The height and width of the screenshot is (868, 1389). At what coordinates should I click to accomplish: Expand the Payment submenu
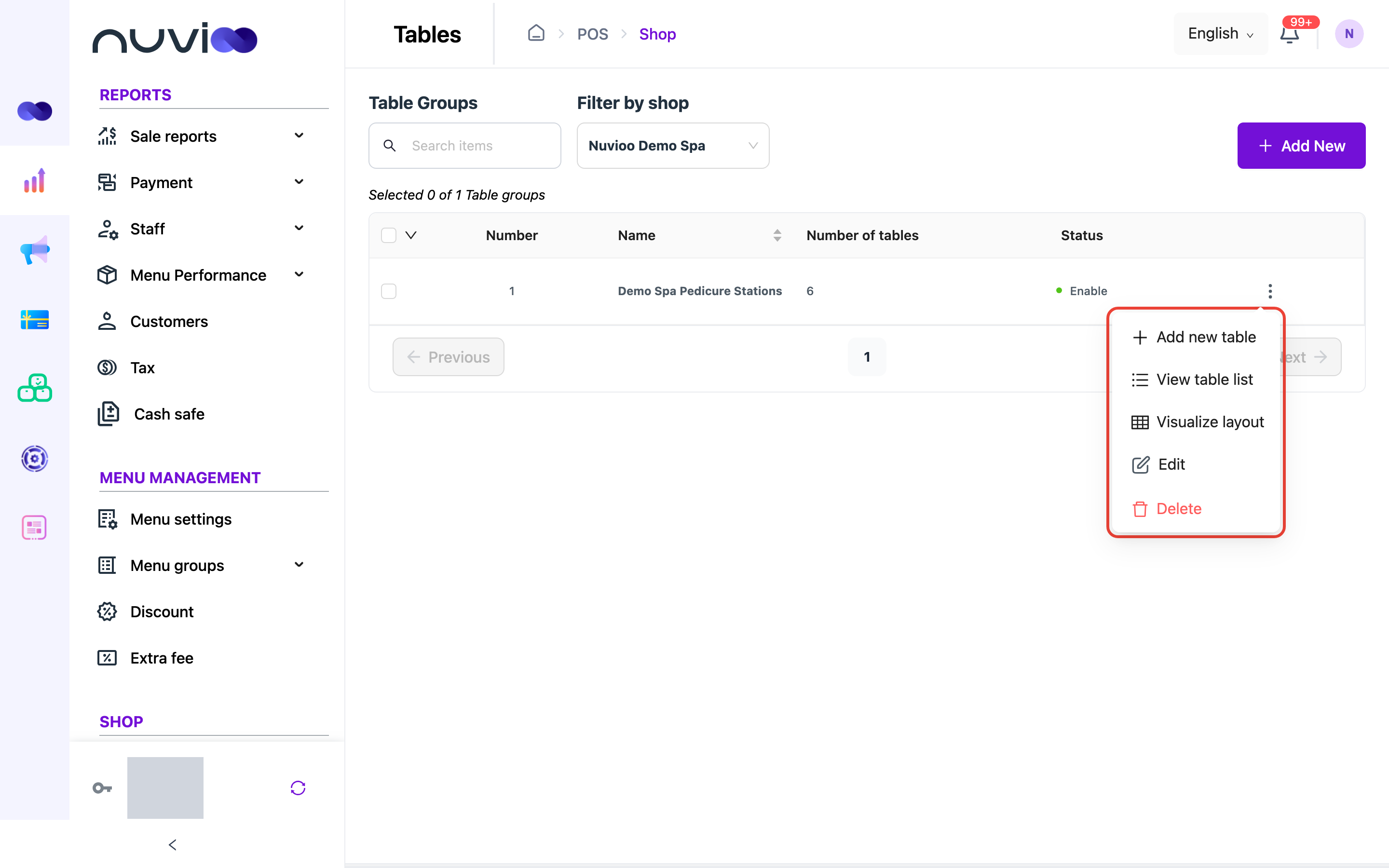299,182
